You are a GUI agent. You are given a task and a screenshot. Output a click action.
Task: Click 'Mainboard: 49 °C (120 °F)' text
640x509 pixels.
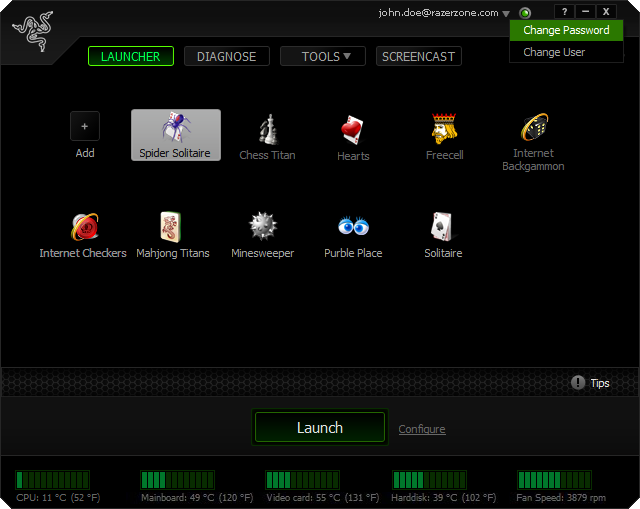coord(197,498)
